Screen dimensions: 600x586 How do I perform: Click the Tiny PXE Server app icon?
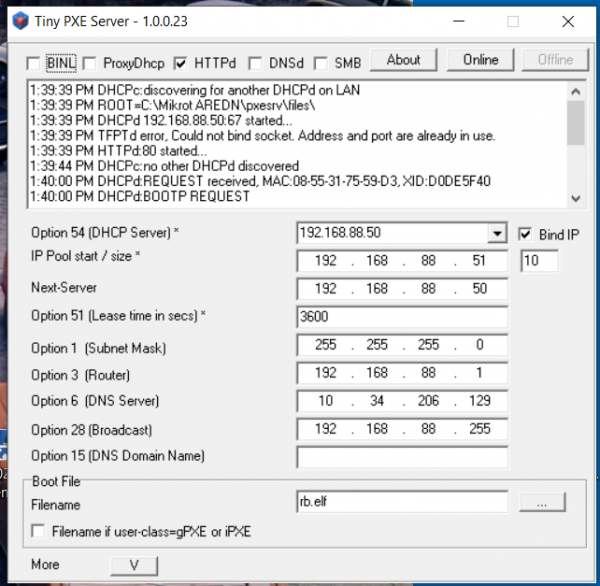tap(20, 21)
